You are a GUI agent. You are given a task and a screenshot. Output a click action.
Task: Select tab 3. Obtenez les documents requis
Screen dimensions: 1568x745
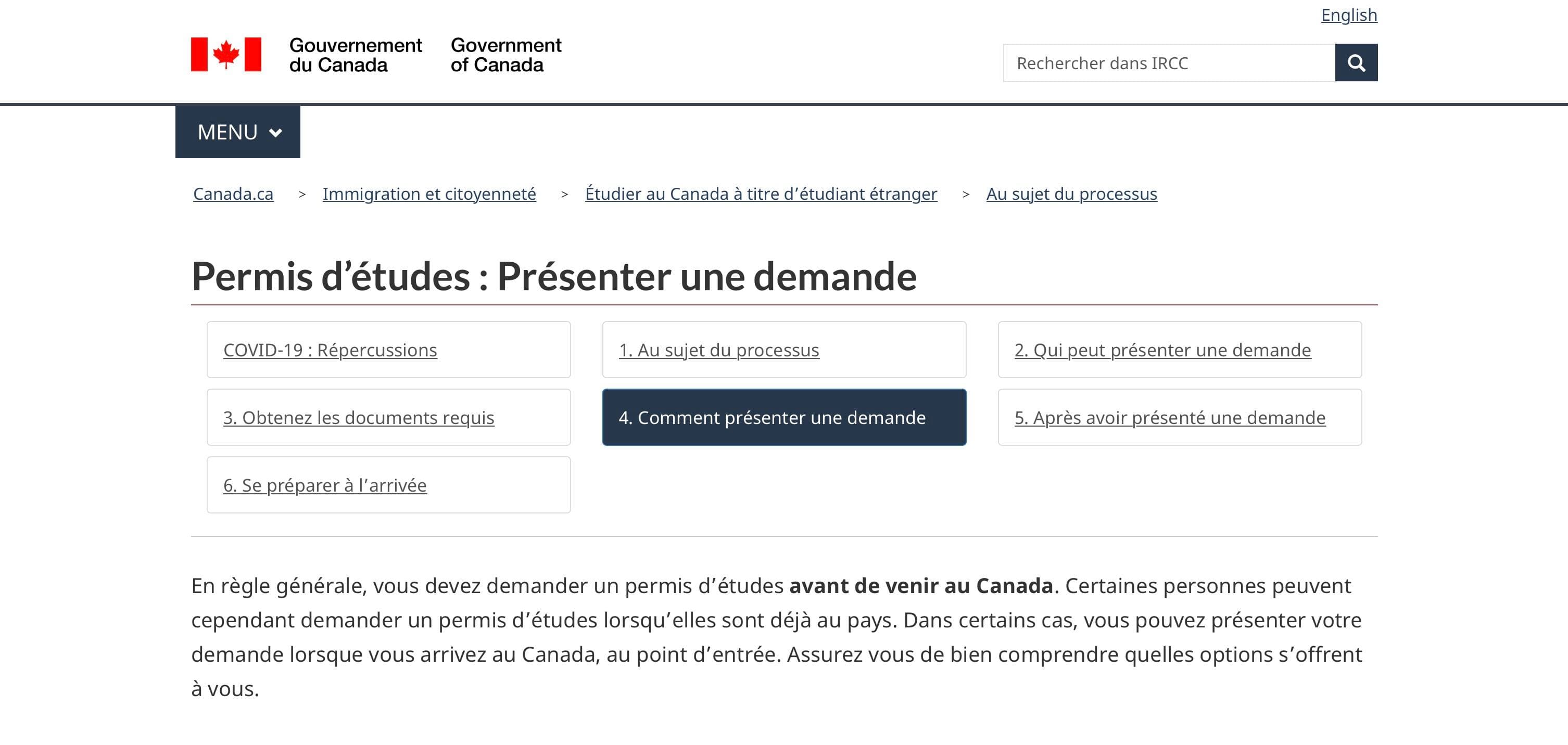(359, 418)
